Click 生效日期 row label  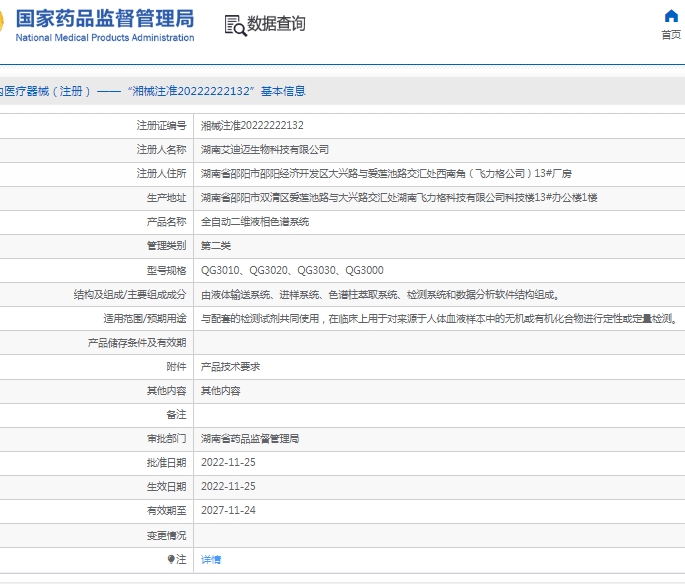tap(166, 487)
